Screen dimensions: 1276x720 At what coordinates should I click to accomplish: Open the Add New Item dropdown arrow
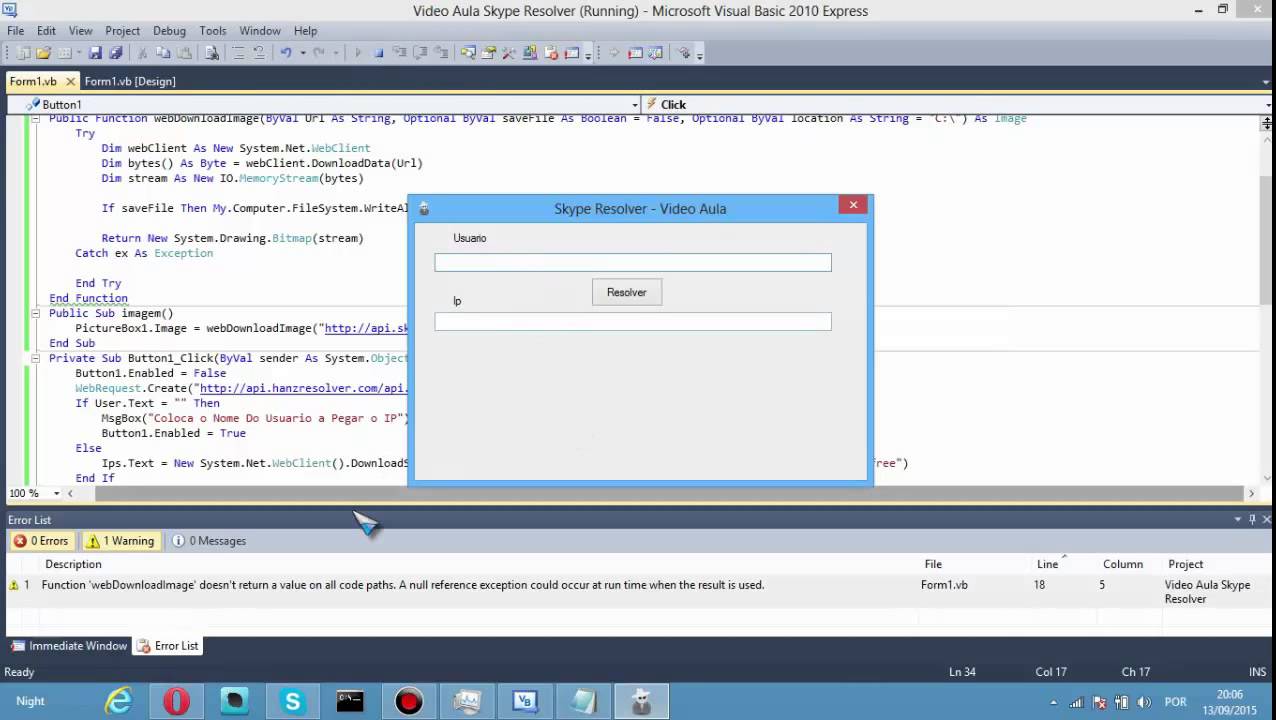[80, 53]
